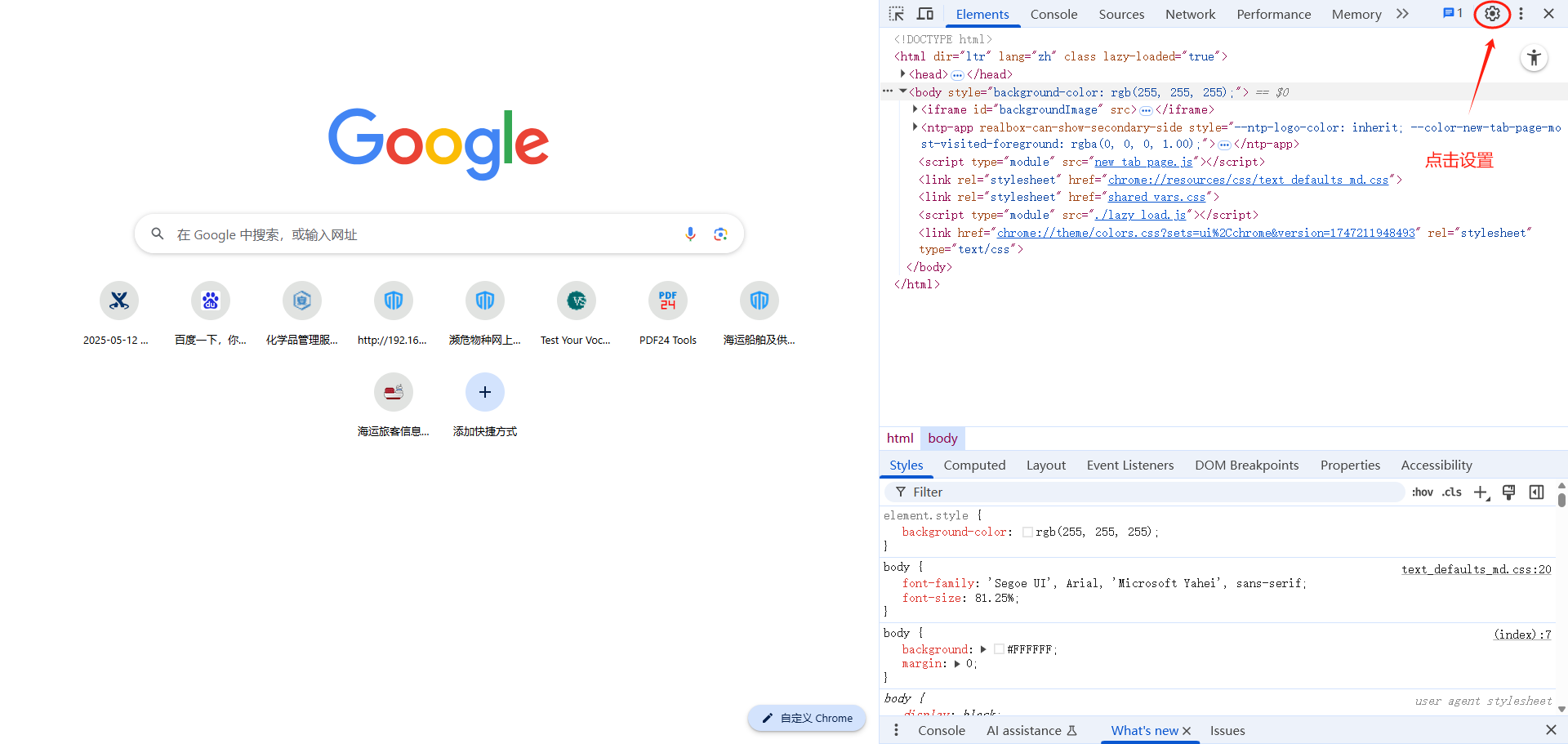Image resolution: width=1568 pixels, height=744 pixels.
Task: Open the new_tab_page.js script link
Action: pyautogui.click(x=1143, y=162)
